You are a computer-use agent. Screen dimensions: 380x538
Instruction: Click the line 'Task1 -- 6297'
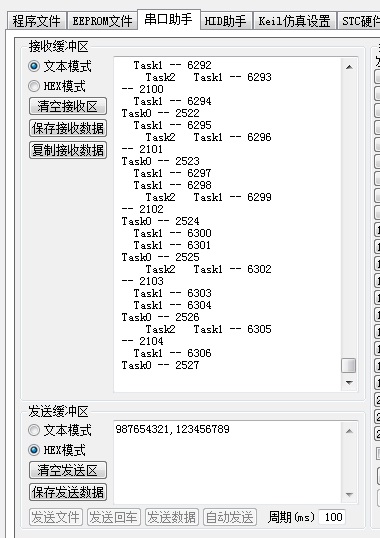tap(172, 173)
